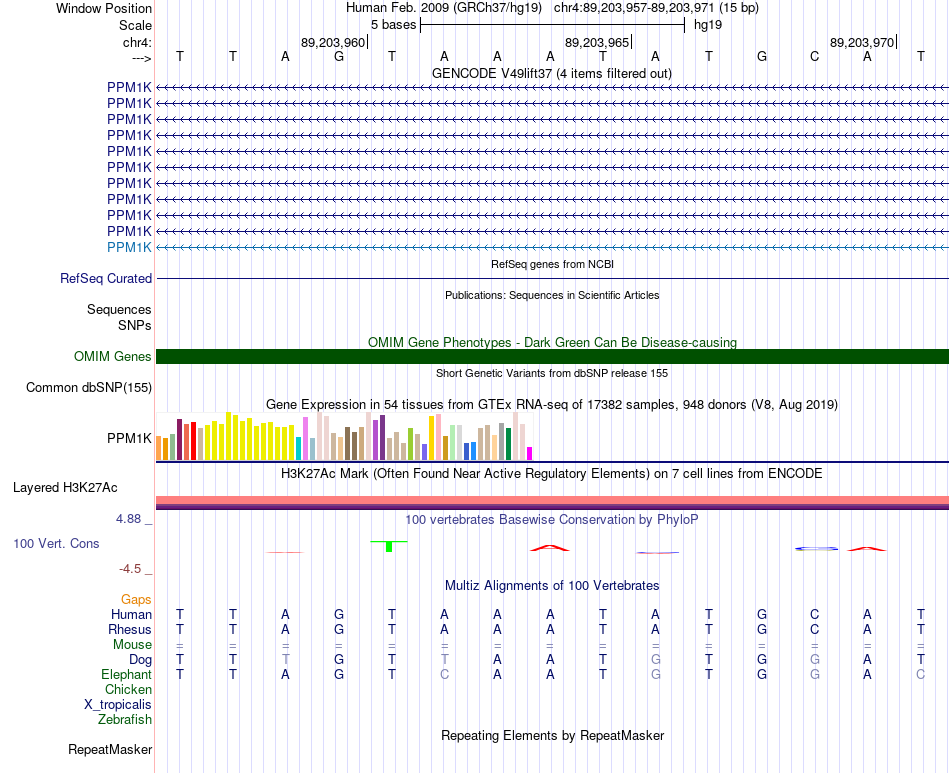
Task: Click the Layered H3K27Ac track label
Action: point(65,488)
